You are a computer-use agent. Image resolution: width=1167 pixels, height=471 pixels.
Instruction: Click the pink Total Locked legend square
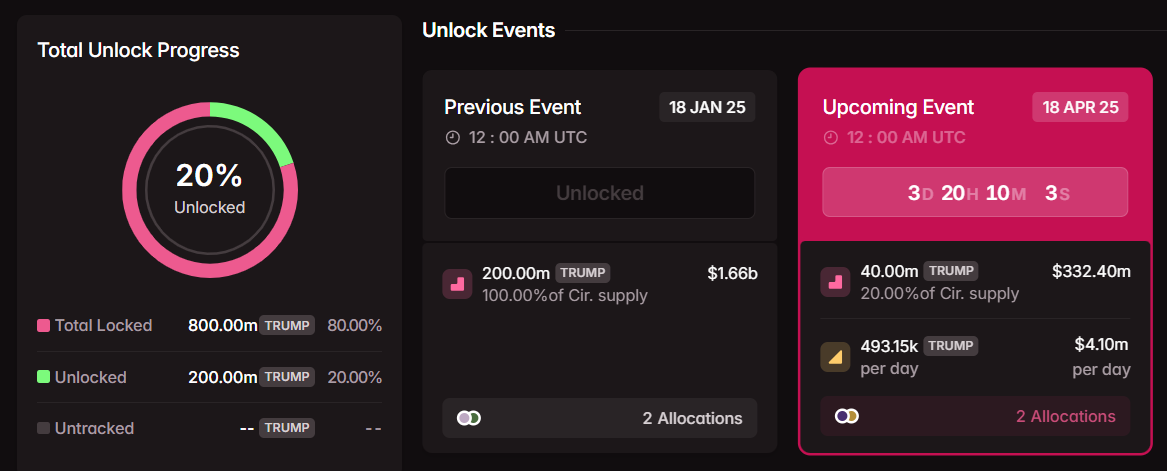click(43, 326)
